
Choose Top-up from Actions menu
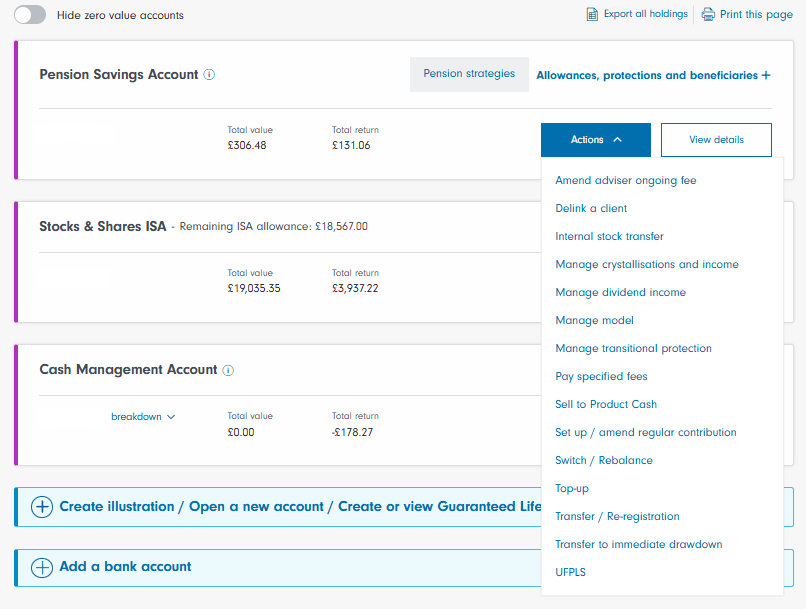pos(573,489)
